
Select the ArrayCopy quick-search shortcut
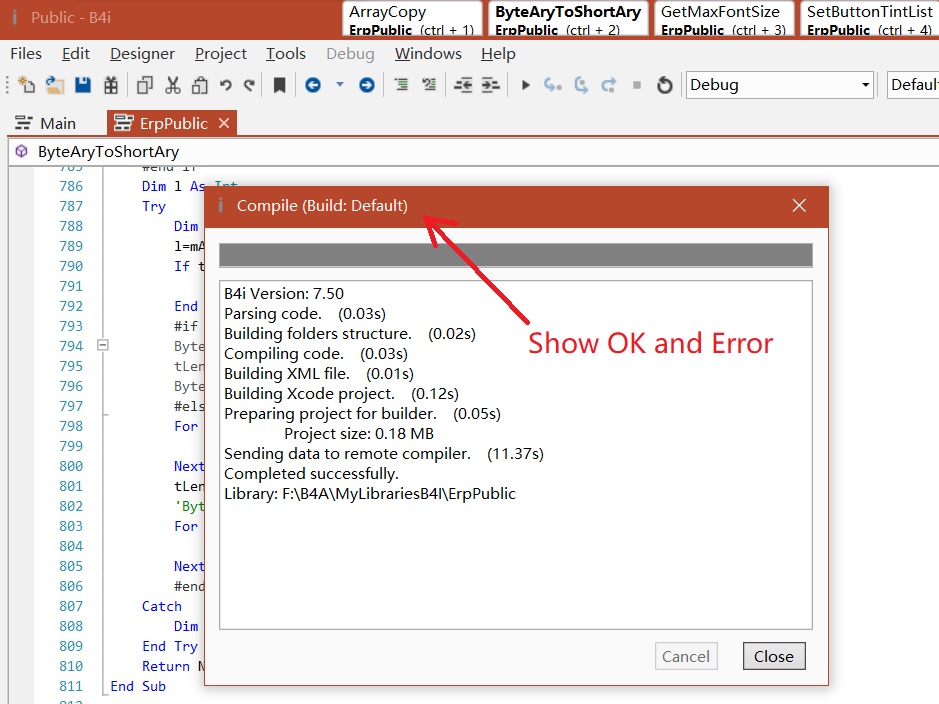[411, 18]
